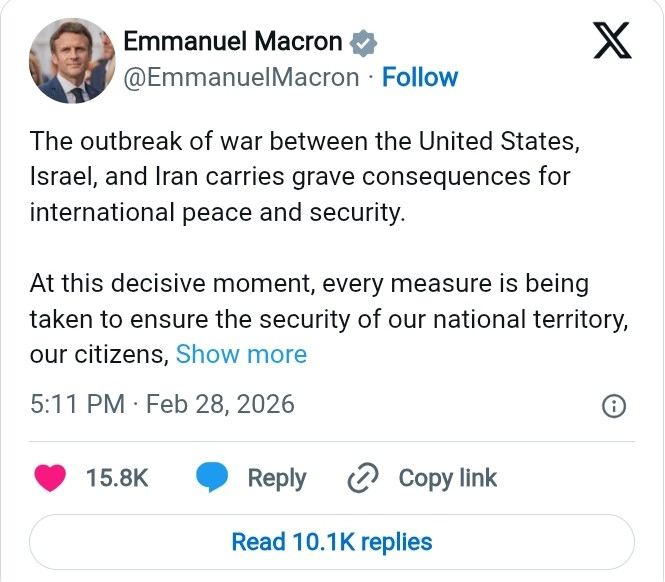
Task: Open the 5:11 PM timestamp link
Action: pos(77,404)
